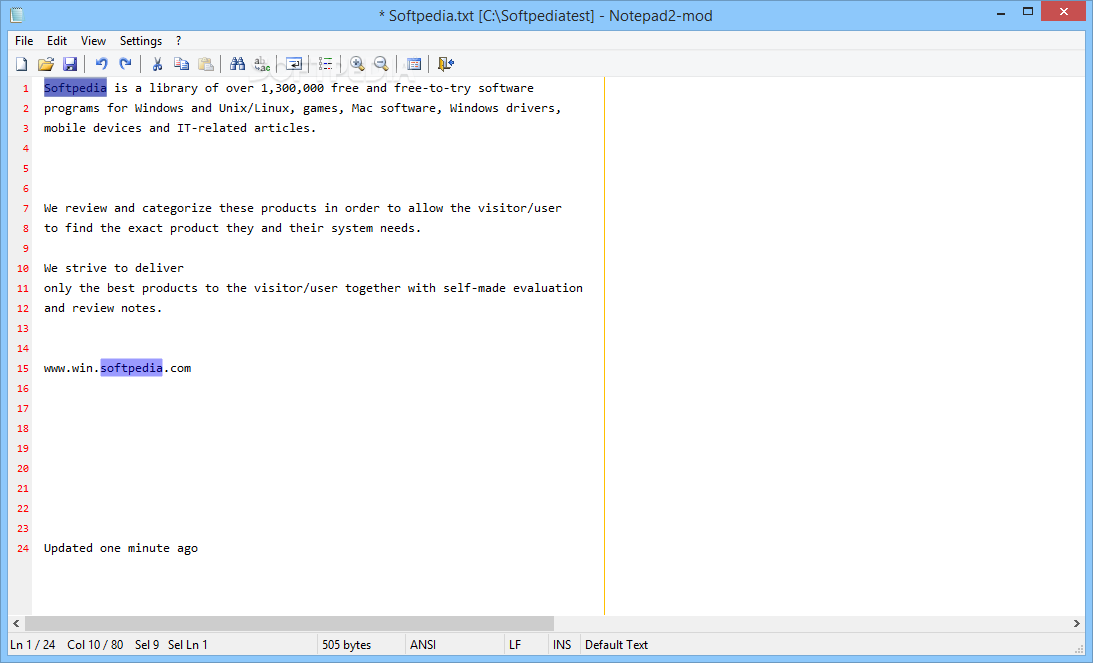The image size is (1093, 663).
Task: Open the syntax scheme selection icon
Action: click(x=326, y=64)
